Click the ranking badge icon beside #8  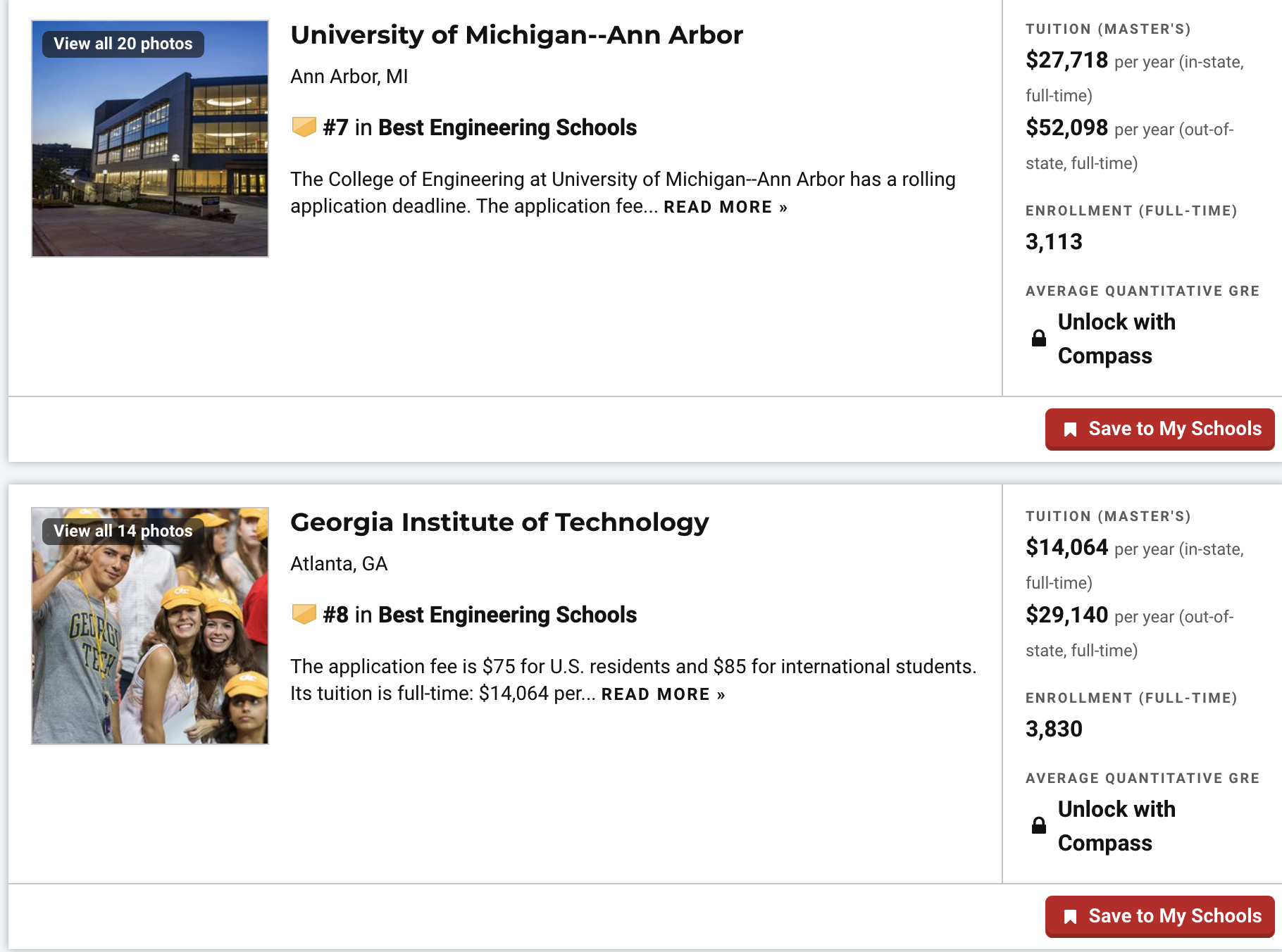304,615
